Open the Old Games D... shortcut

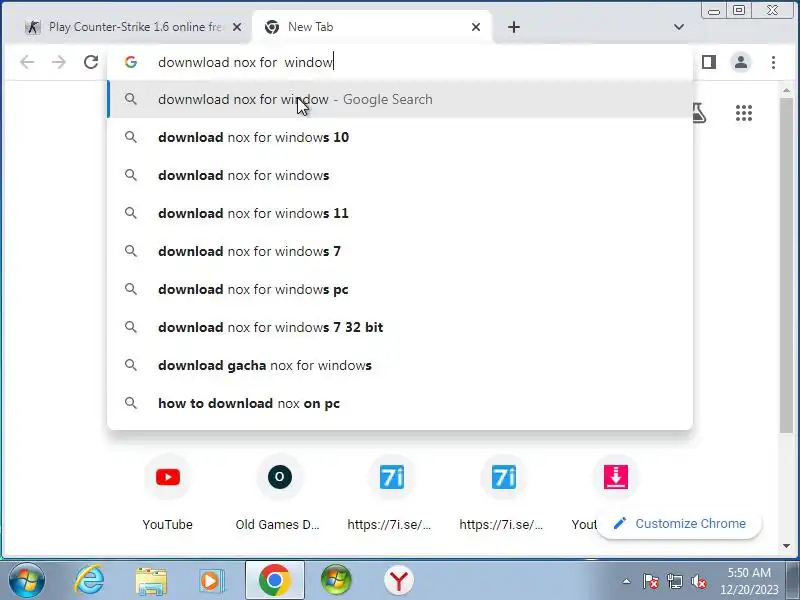[x=280, y=493]
